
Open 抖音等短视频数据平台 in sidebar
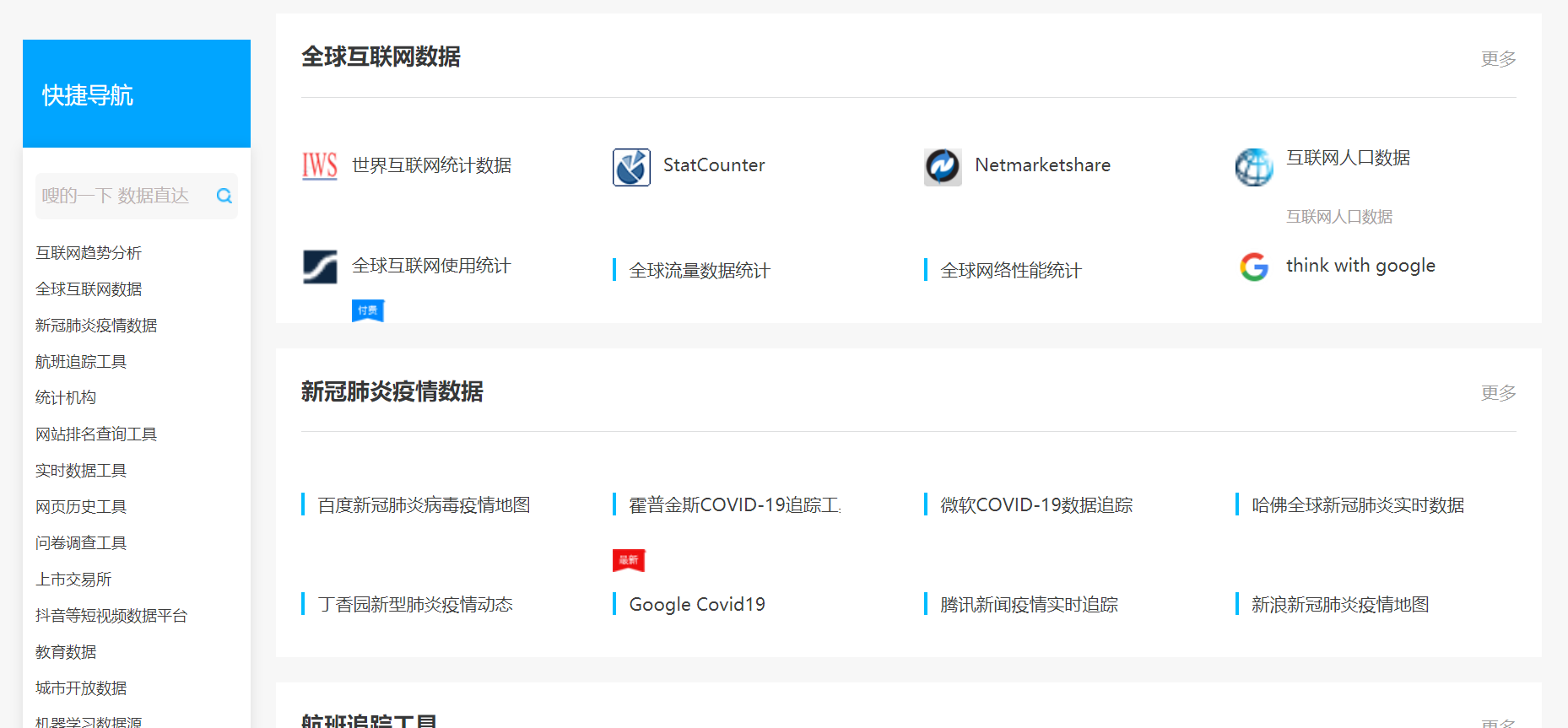click(x=111, y=616)
